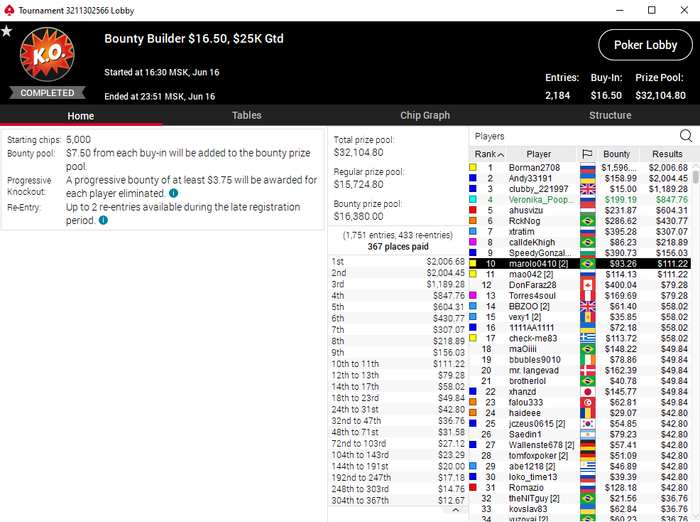The height and width of the screenshot is (522, 700).
Task: Click the progressive knockout info icon
Action: pos(174,193)
